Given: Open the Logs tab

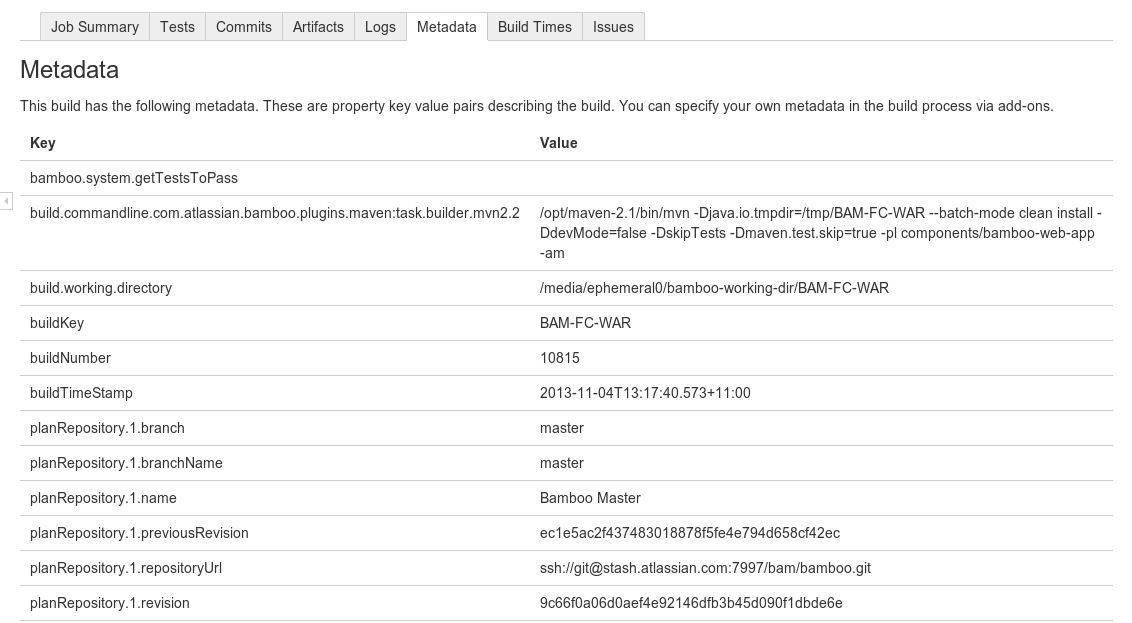Looking at the screenshot, I should 380,27.
